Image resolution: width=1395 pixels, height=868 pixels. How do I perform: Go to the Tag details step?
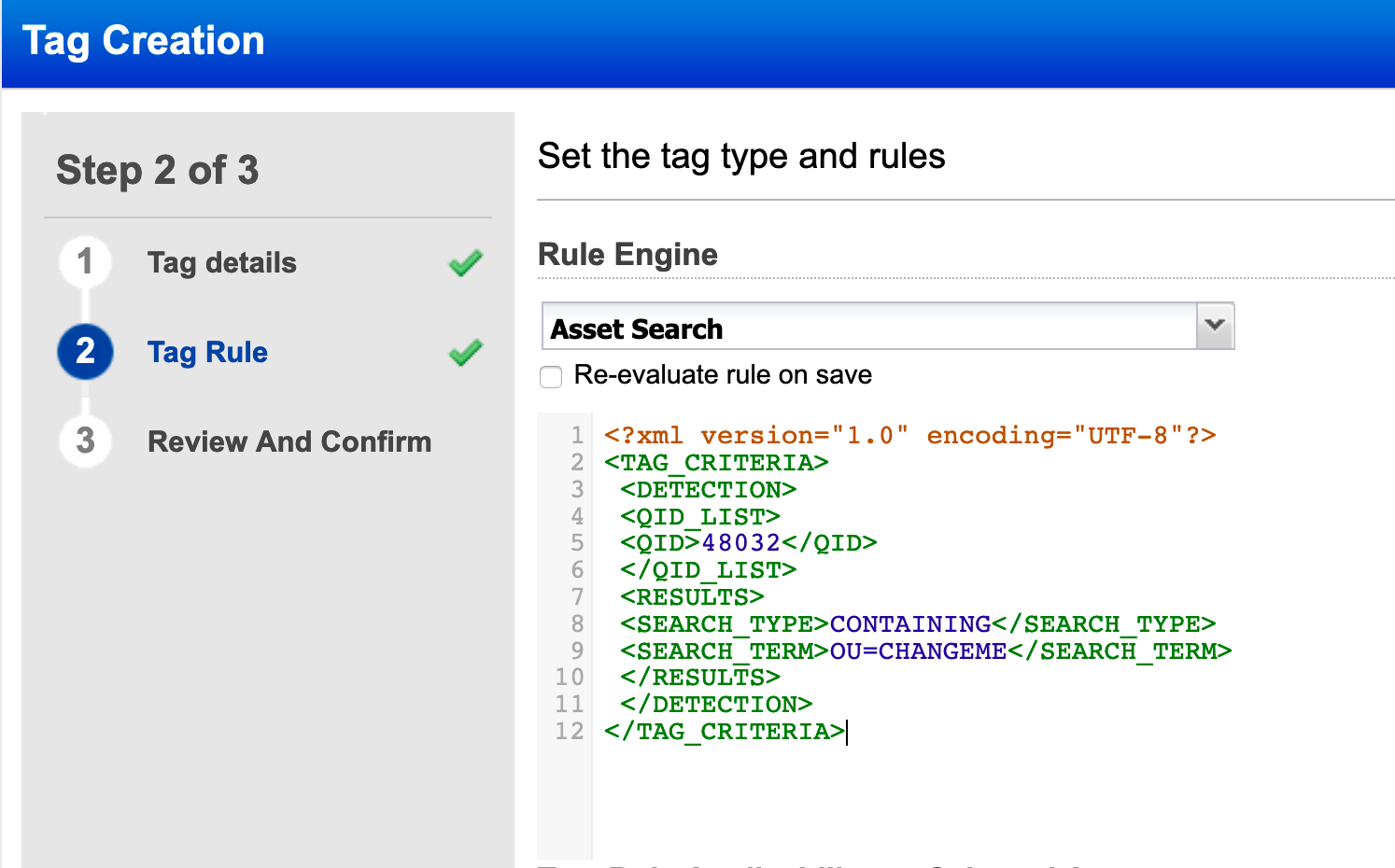[x=221, y=263]
